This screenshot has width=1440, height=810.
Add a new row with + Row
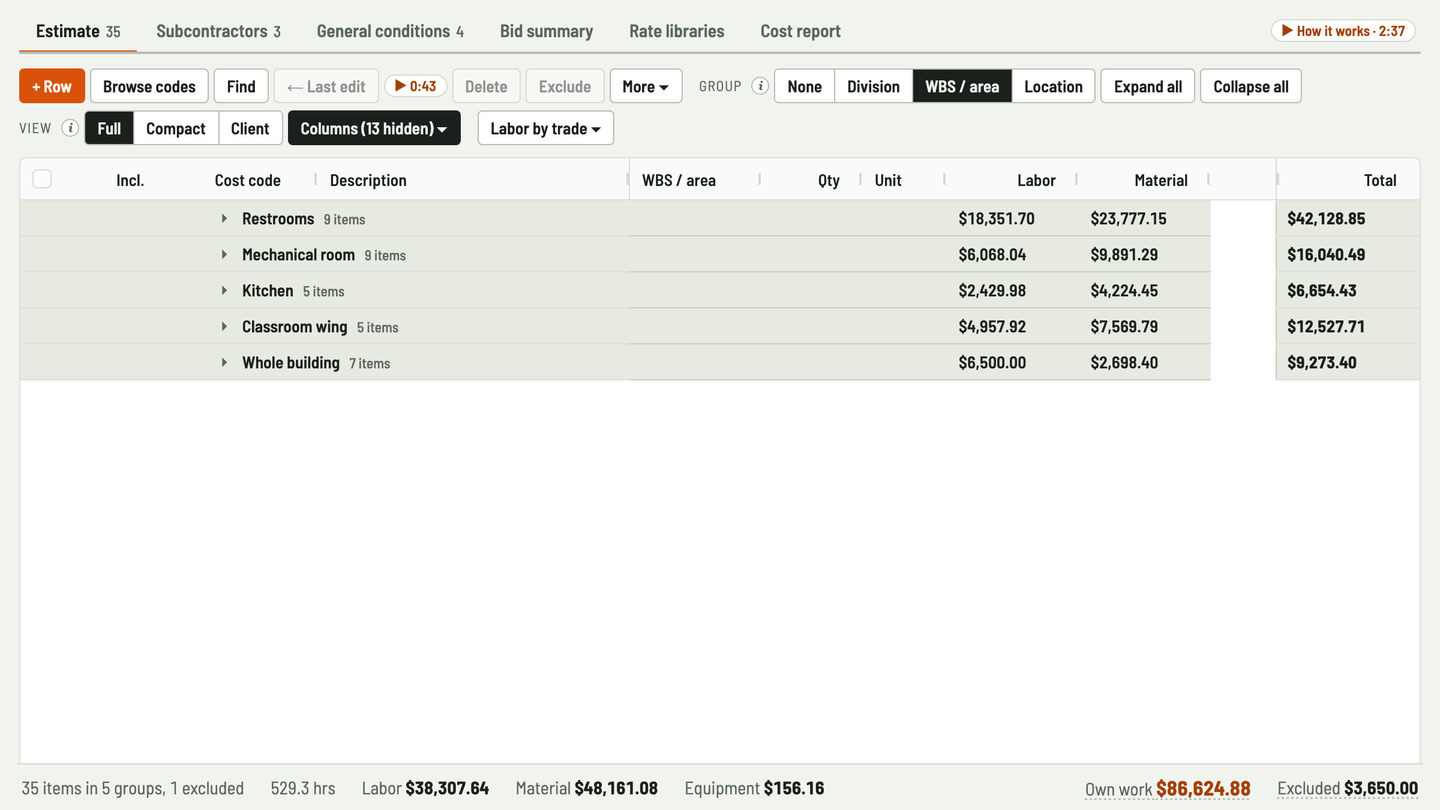point(52,86)
